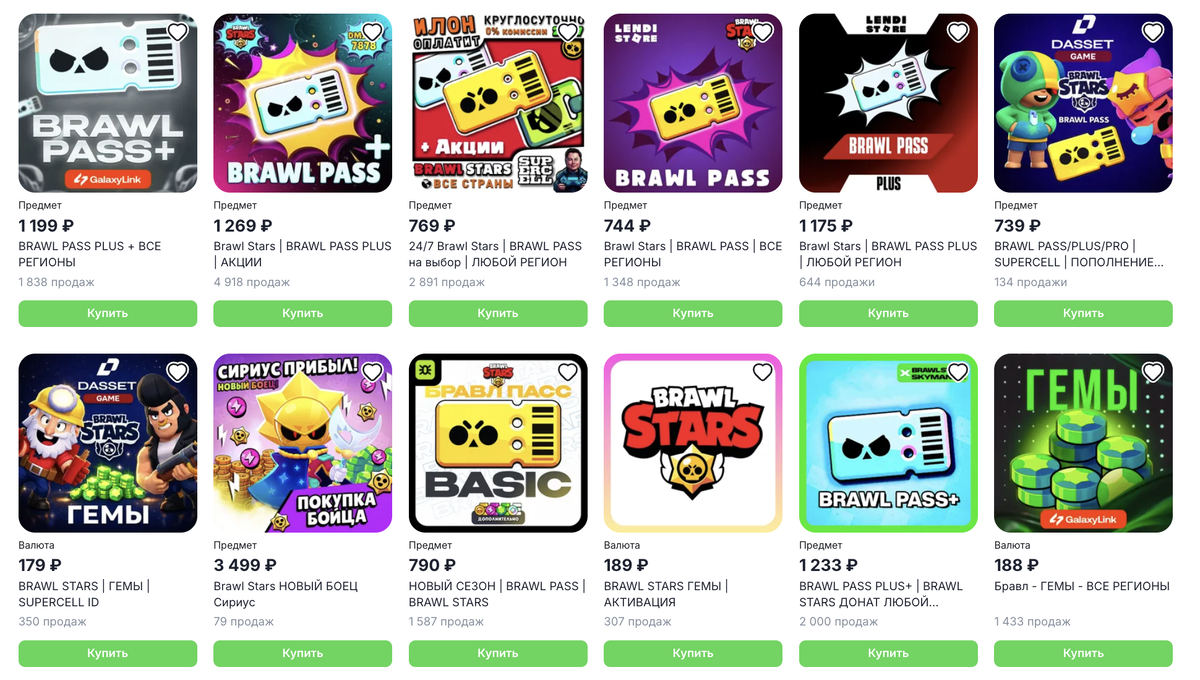Buy the 1 199 ₽ BRAWL PASS PLUS item

[x=108, y=313]
